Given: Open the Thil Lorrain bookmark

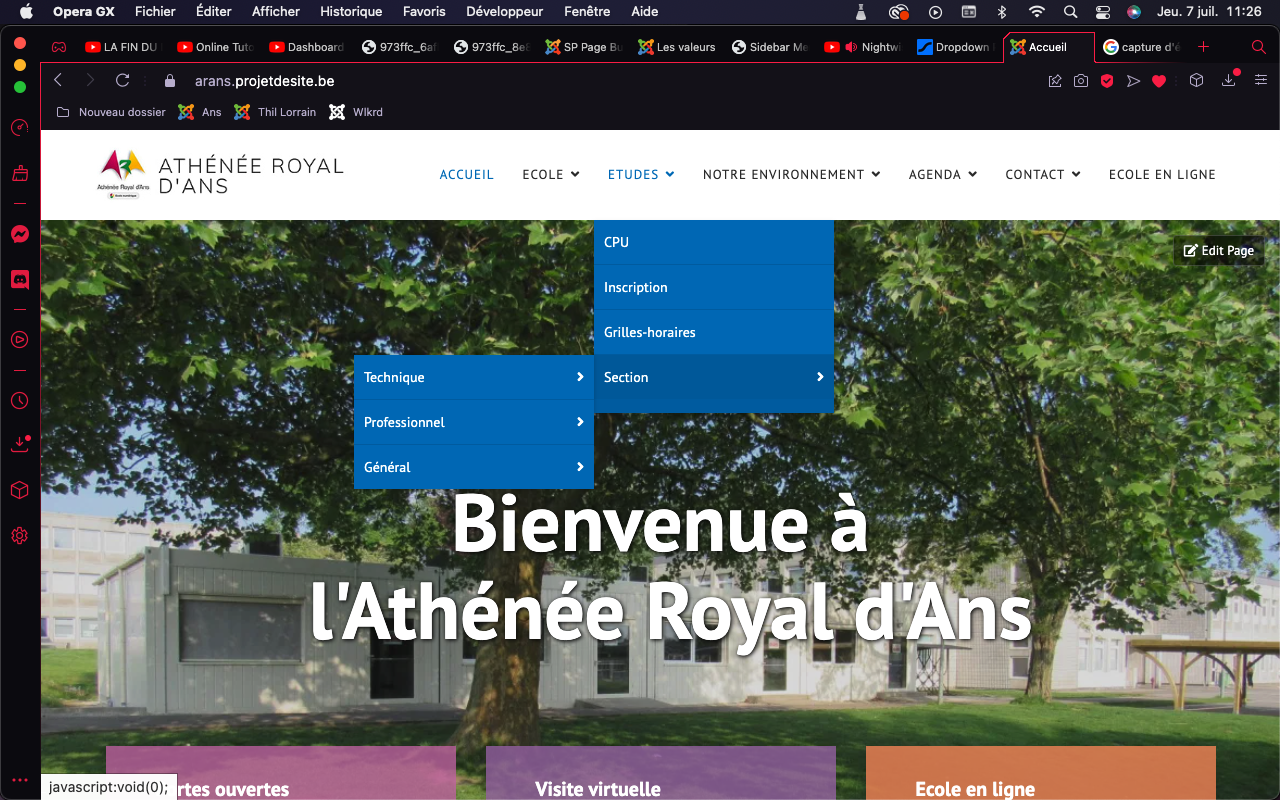Looking at the screenshot, I should tap(275, 112).
